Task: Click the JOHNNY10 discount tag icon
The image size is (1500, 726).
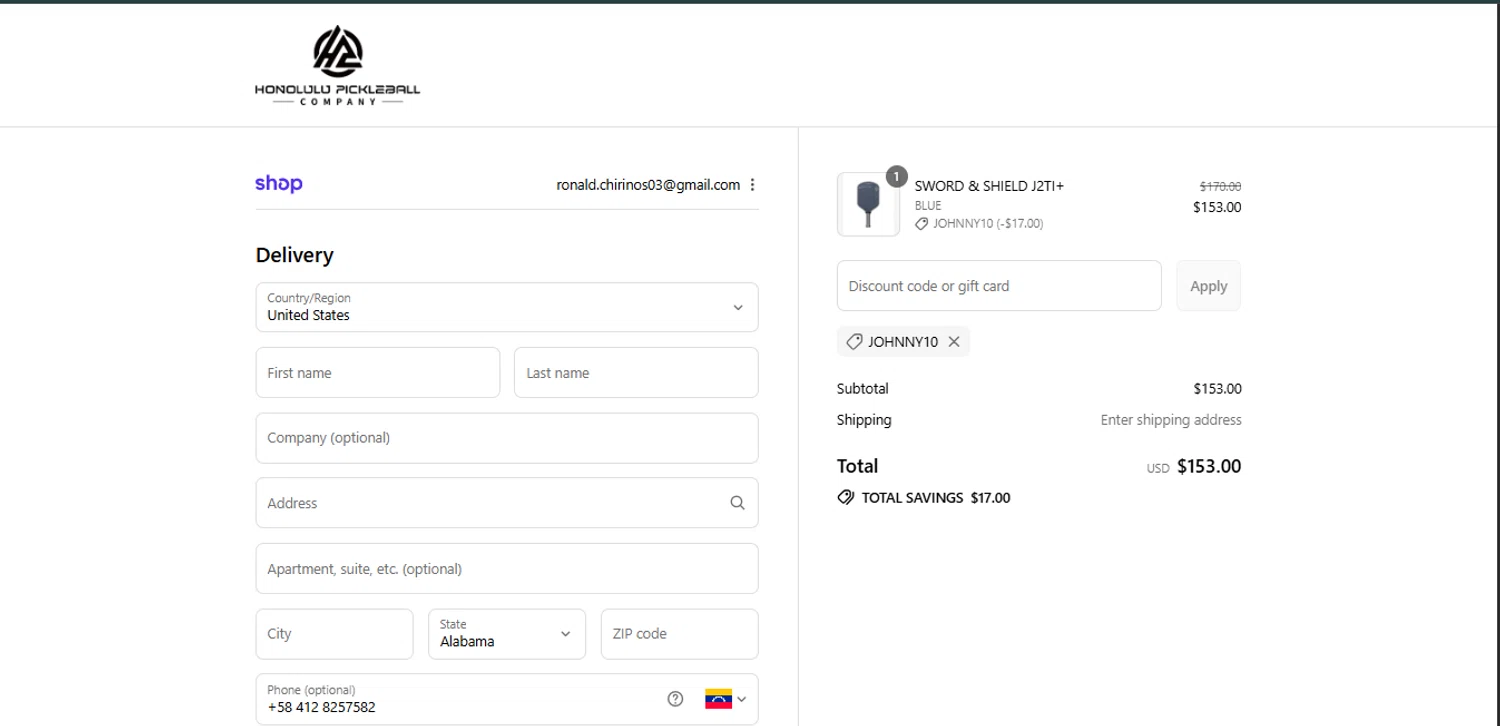Action: click(854, 342)
